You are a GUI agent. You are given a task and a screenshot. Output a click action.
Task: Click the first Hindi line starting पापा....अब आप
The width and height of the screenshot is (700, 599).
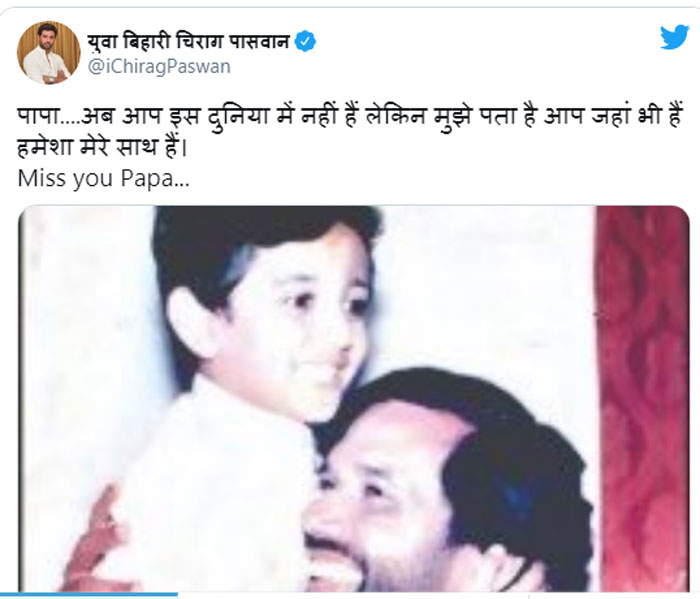[x=350, y=117]
